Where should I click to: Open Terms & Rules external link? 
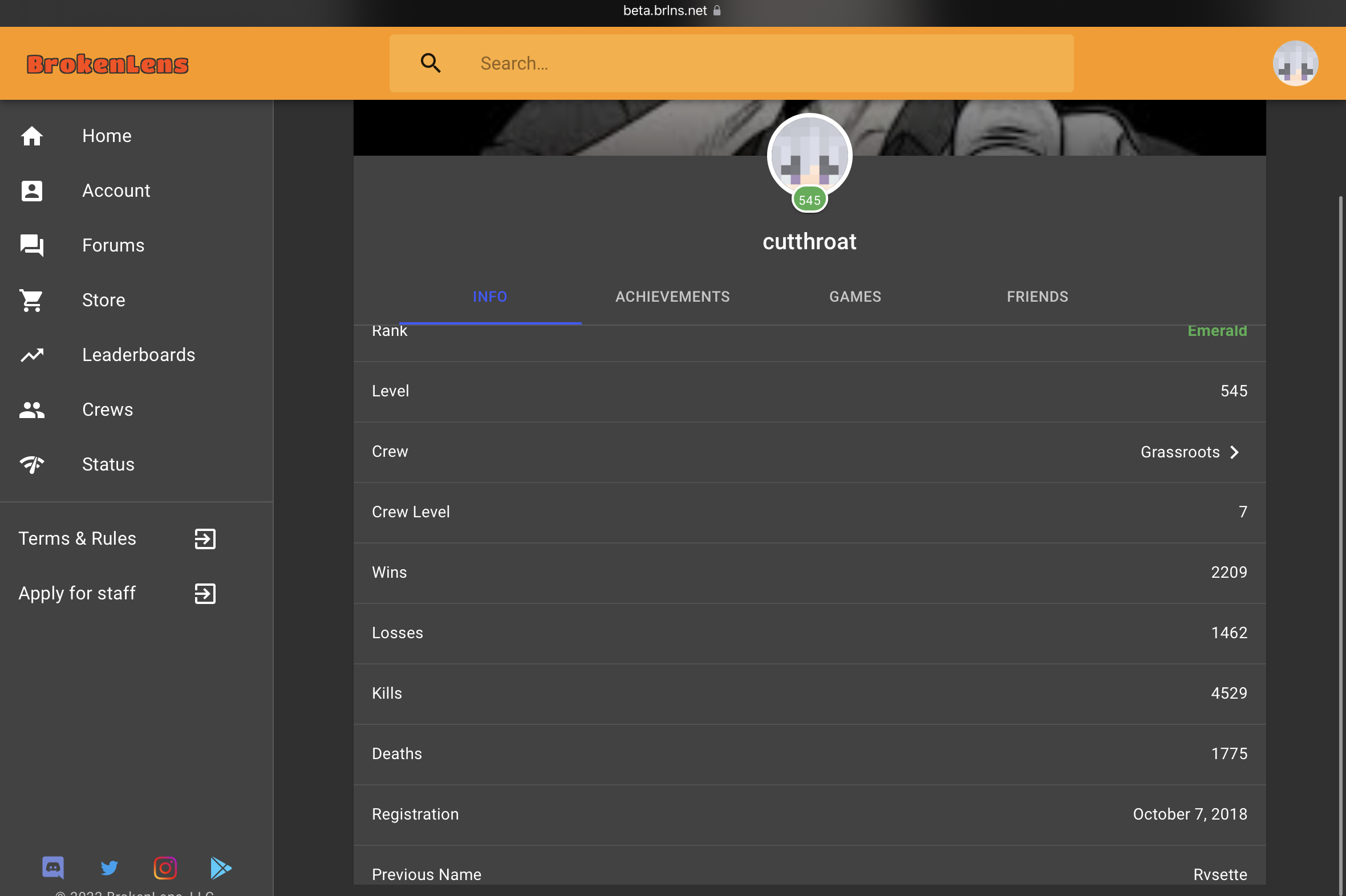tap(117, 538)
